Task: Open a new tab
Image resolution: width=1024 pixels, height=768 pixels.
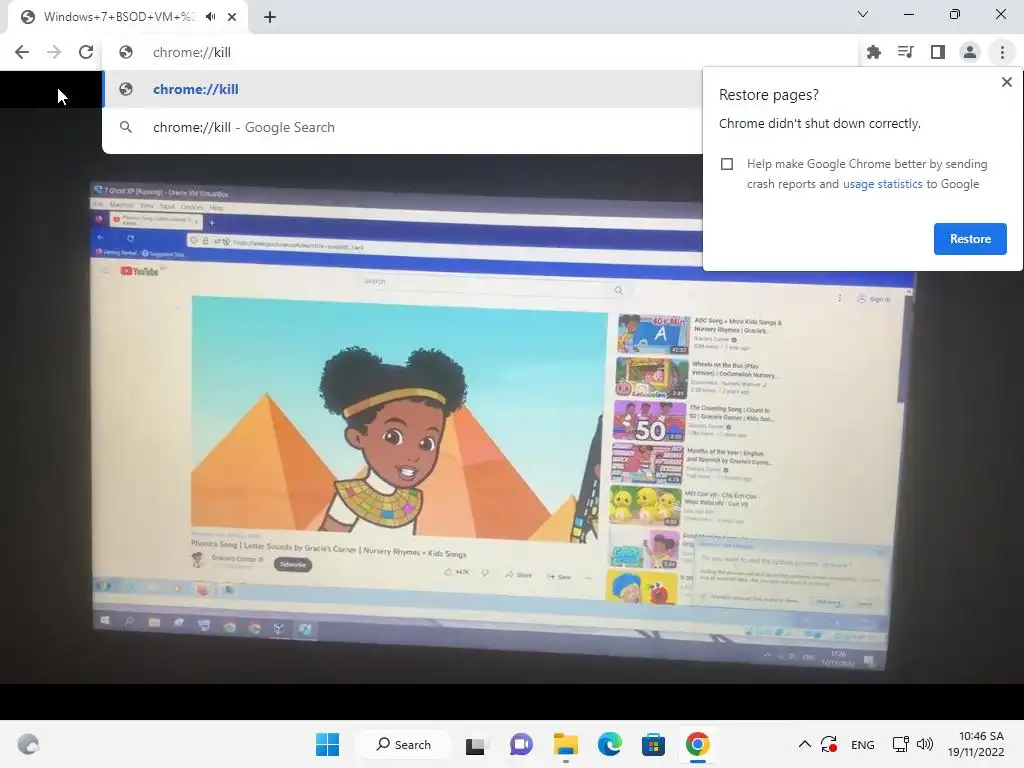Action: click(270, 17)
